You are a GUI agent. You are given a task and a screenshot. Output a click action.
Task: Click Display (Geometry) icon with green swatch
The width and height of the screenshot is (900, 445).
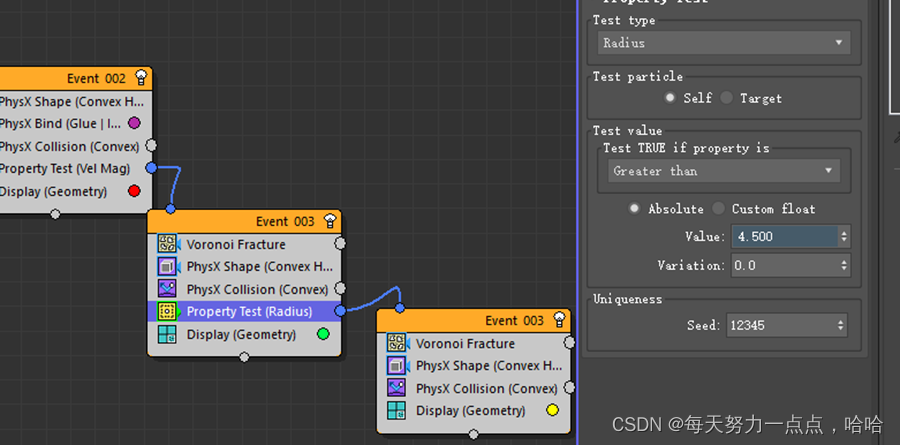click(x=167, y=334)
